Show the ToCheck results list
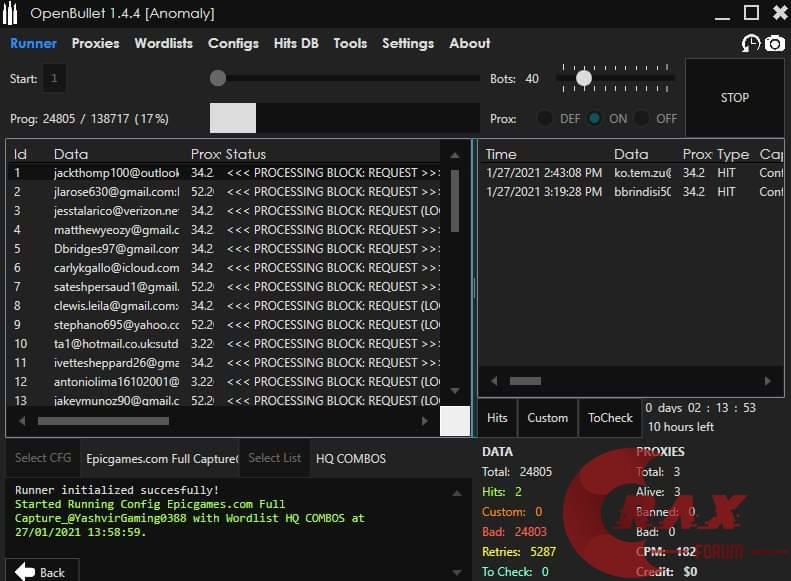 pos(609,418)
